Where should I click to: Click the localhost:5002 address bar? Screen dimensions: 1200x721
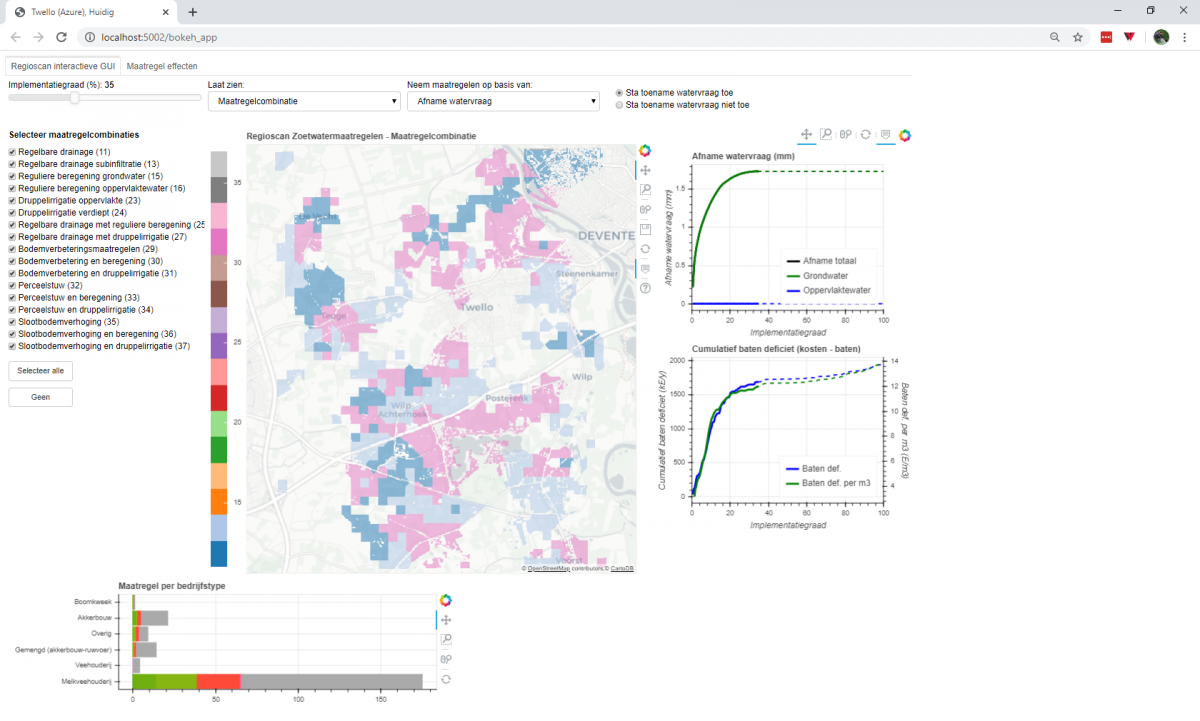tap(560, 37)
